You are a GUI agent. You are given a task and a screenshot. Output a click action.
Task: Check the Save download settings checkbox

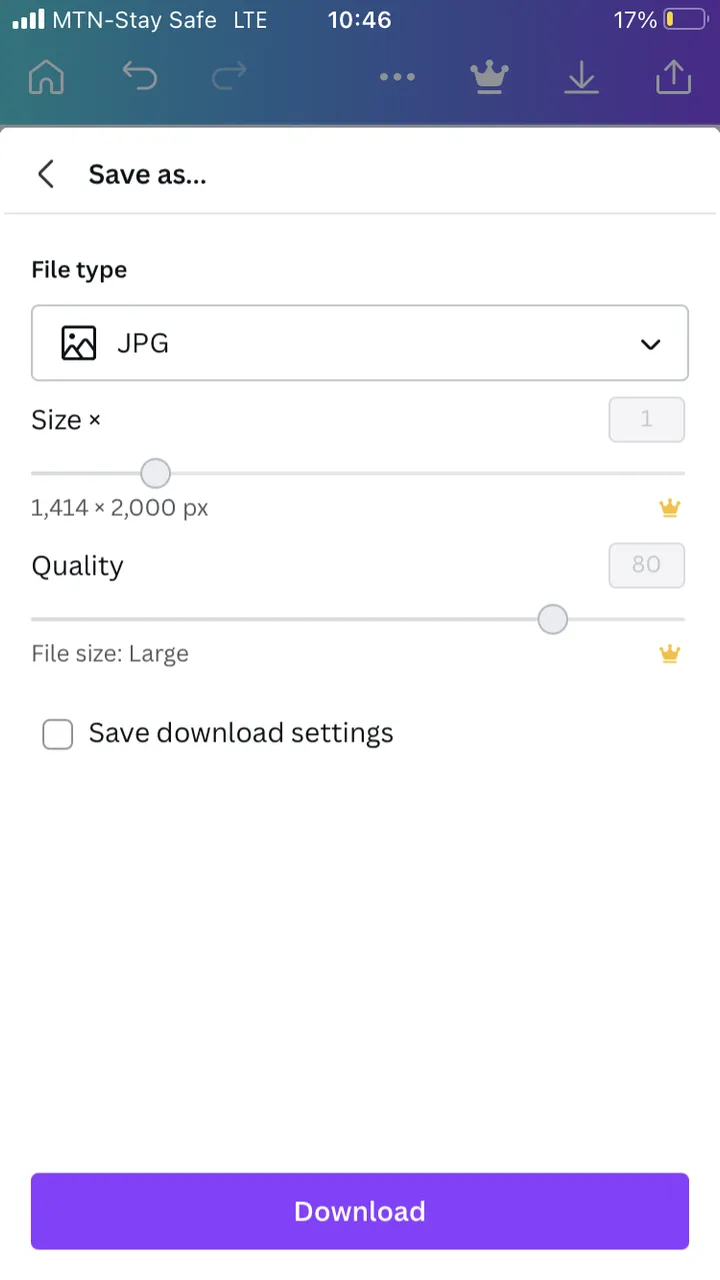(x=58, y=734)
